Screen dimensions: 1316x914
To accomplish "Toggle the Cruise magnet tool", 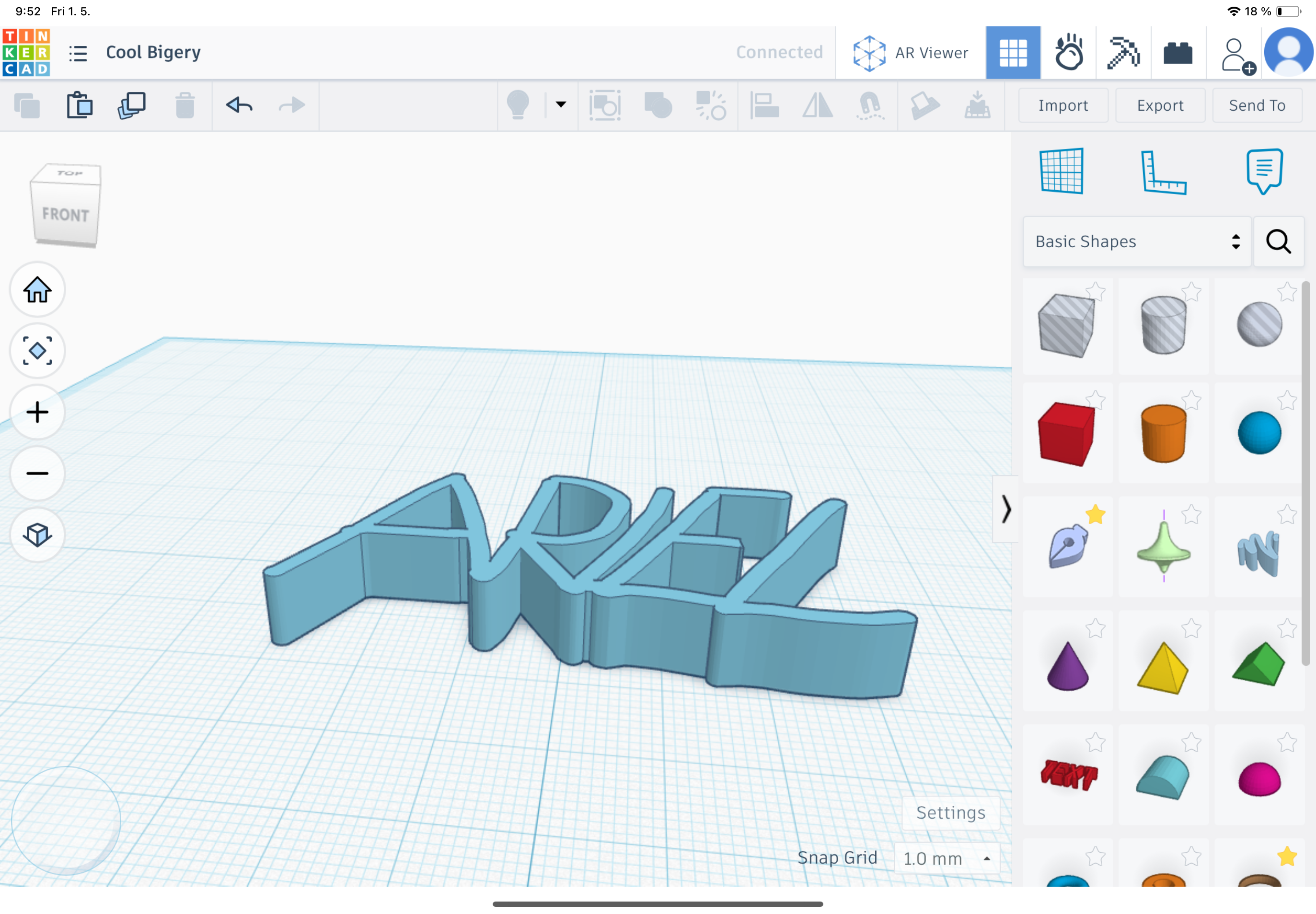I will pos(870,105).
